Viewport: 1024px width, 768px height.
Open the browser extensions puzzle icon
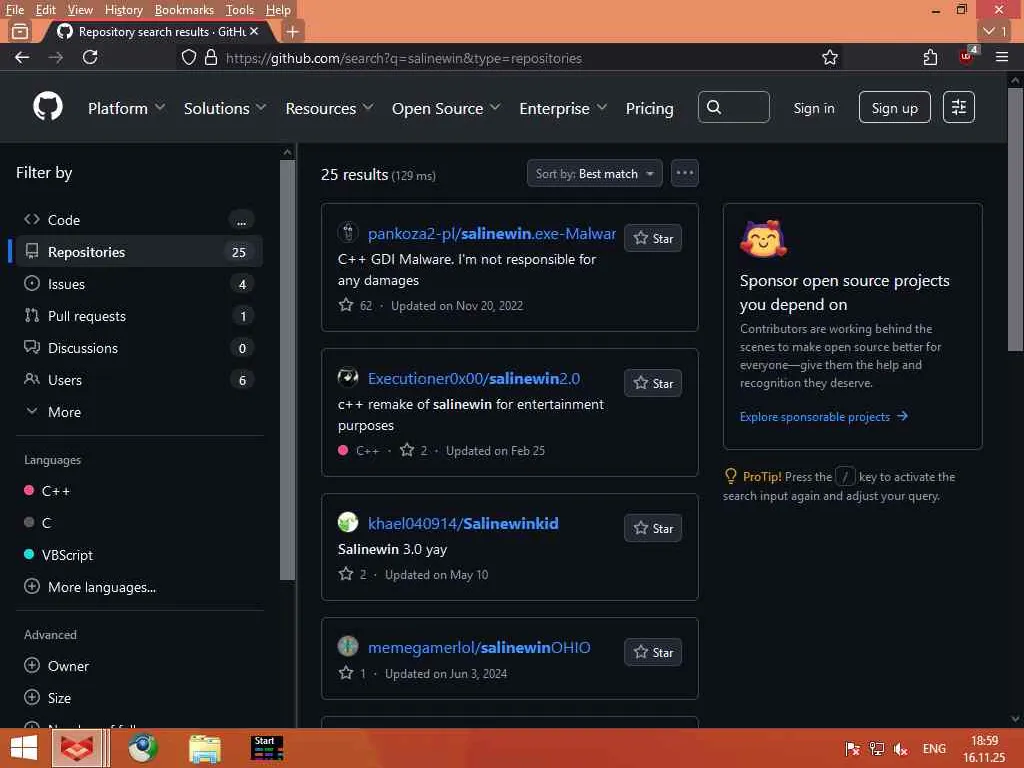(x=930, y=57)
